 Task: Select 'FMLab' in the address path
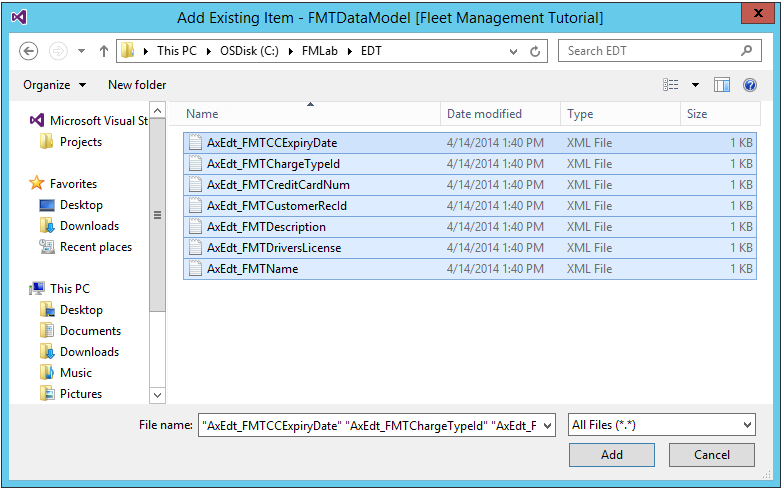click(320, 51)
